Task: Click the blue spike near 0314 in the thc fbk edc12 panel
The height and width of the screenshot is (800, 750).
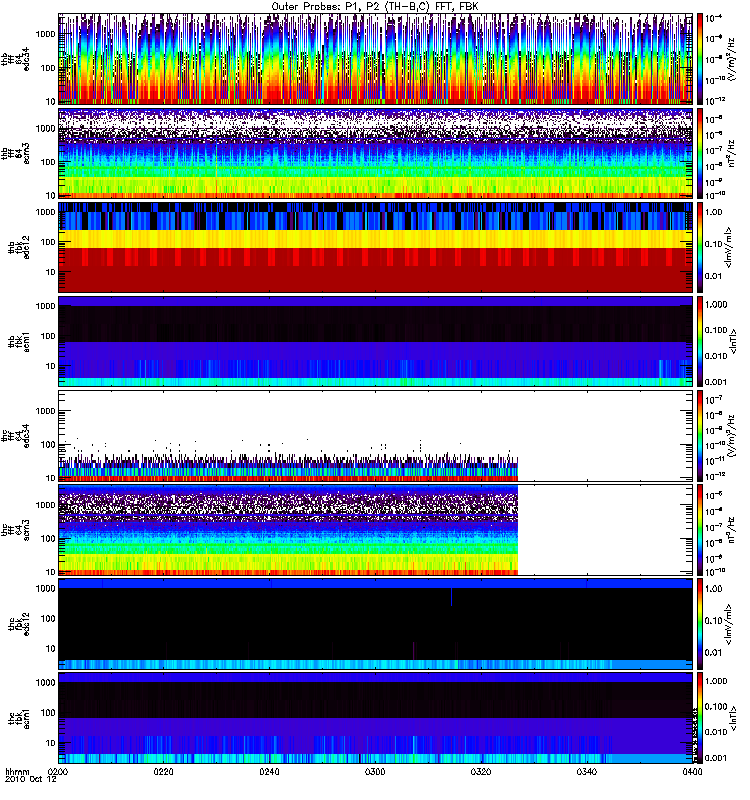Action: (451, 597)
